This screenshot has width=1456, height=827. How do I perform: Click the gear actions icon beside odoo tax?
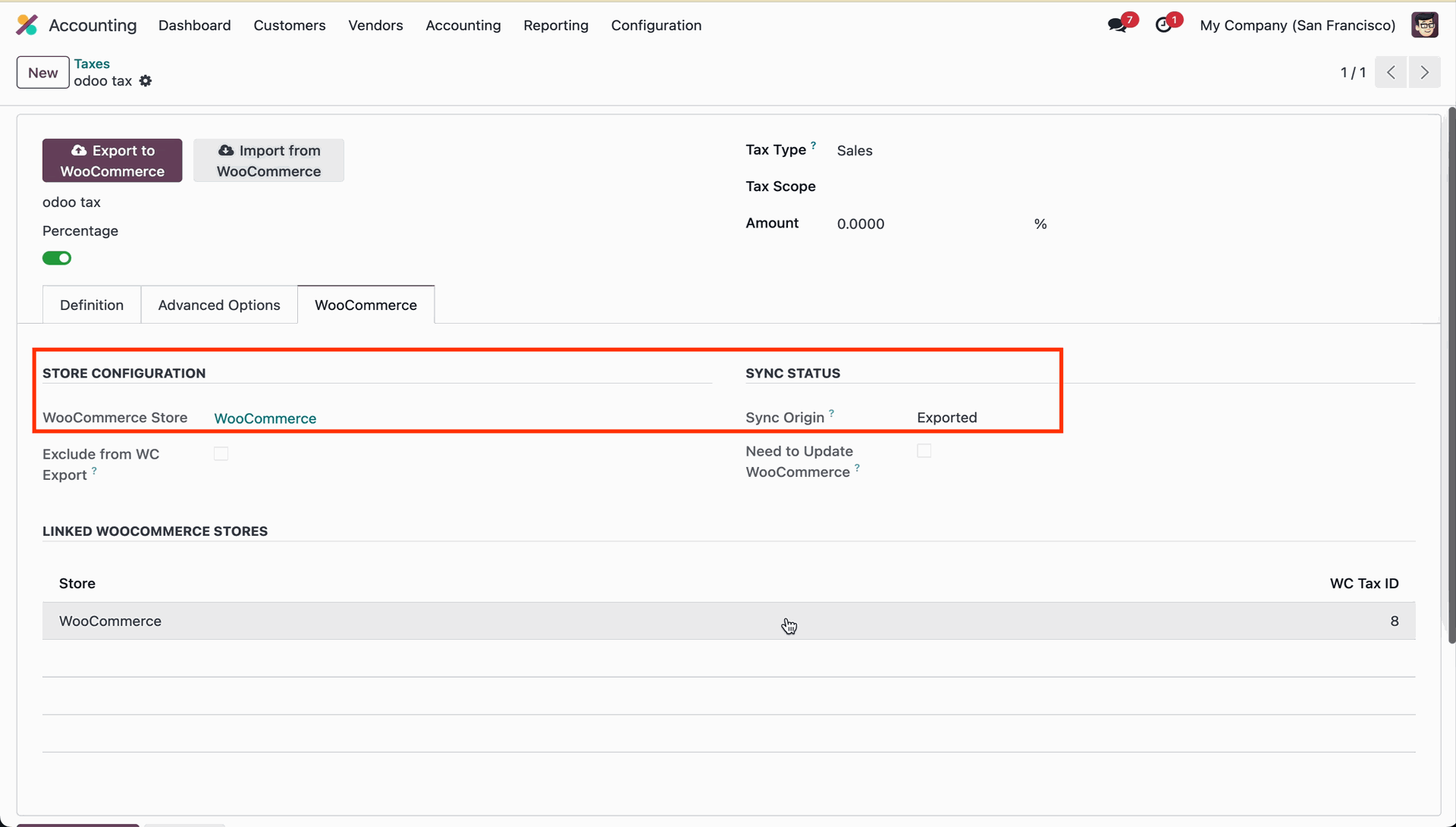(x=146, y=81)
